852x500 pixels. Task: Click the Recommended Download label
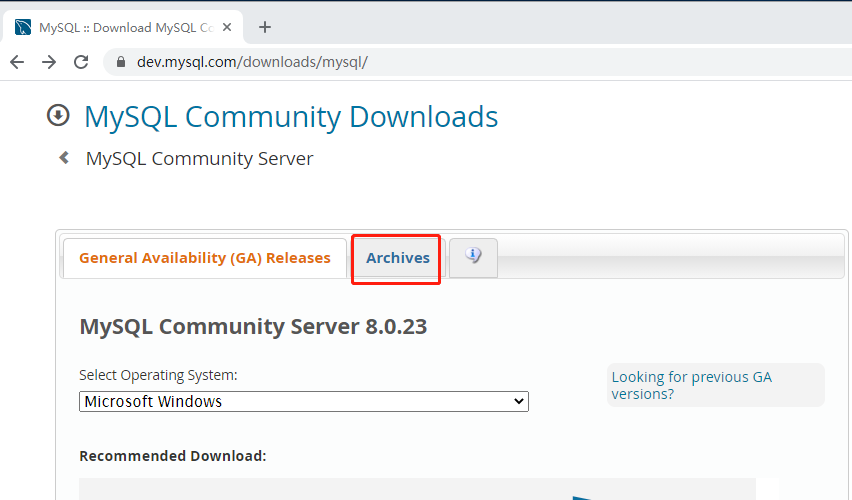point(173,456)
